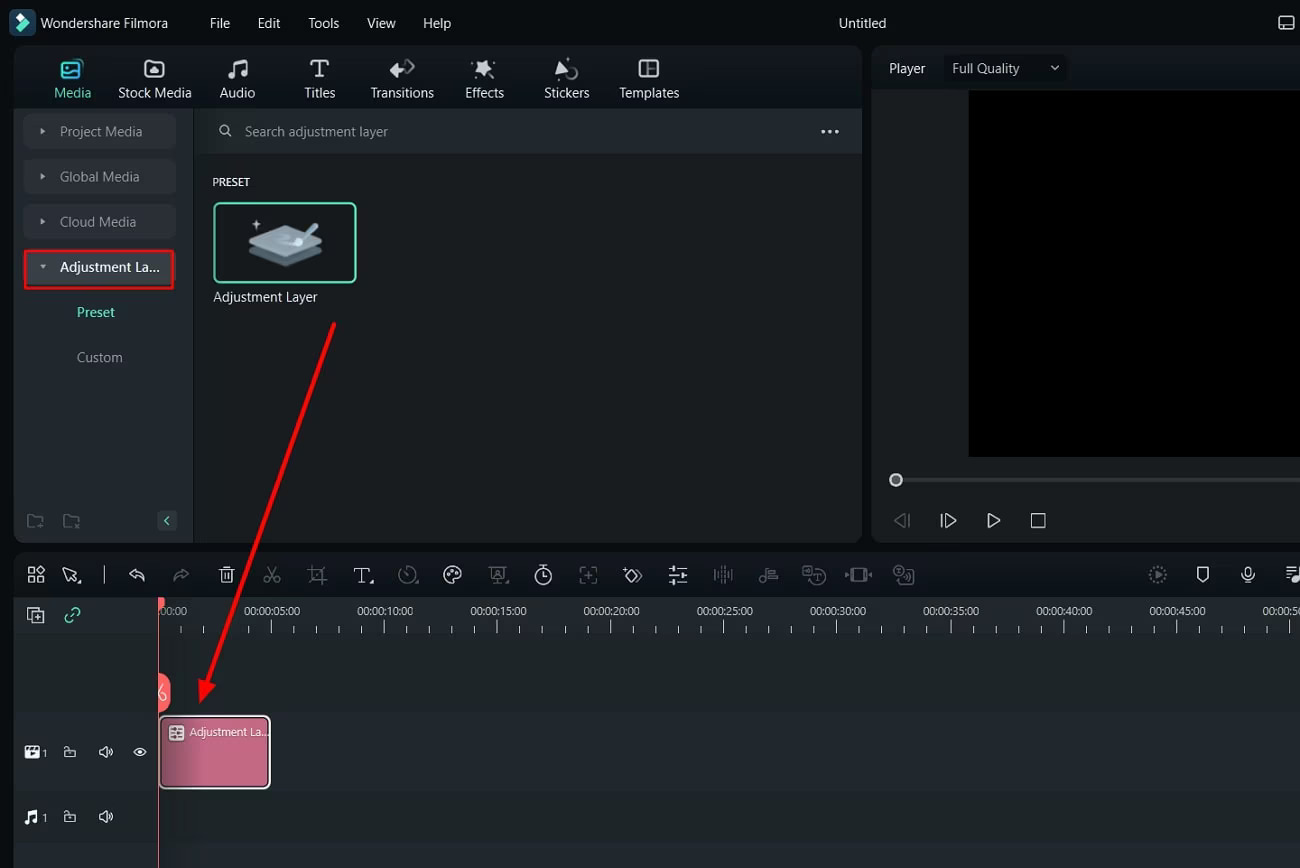Switch to the Audio tab

coord(237,79)
